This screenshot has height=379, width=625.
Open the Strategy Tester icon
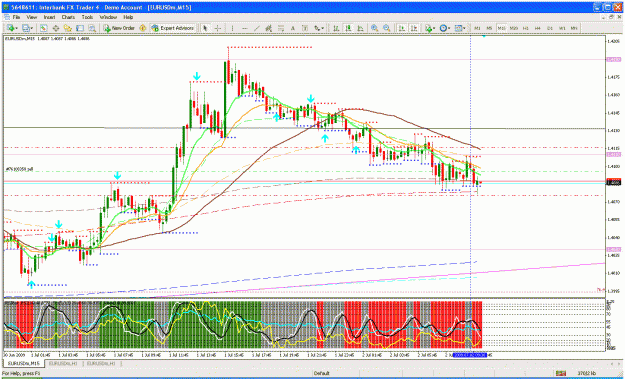point(92,28)
